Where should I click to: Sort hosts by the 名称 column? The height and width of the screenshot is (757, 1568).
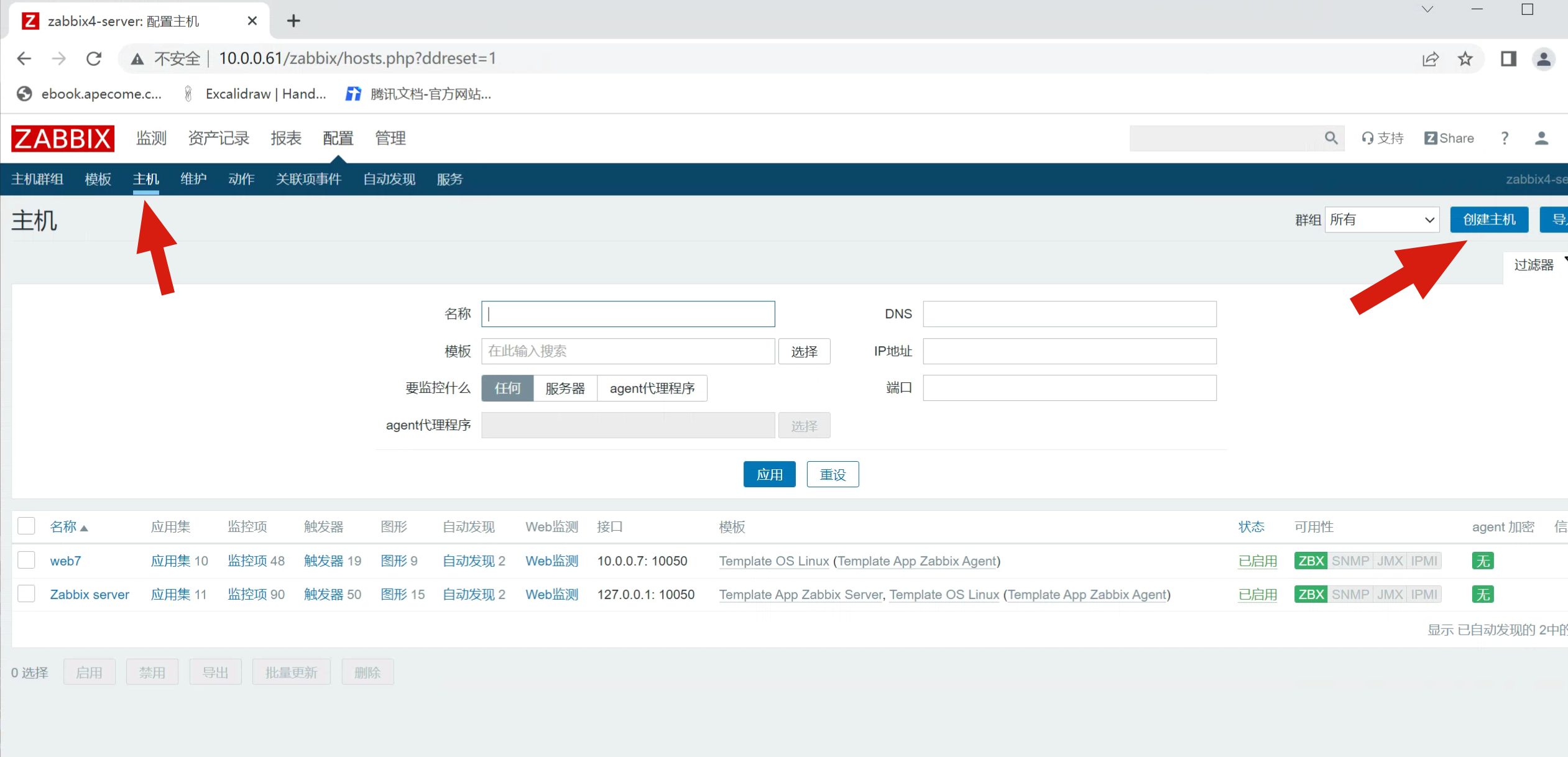point(63,526)
